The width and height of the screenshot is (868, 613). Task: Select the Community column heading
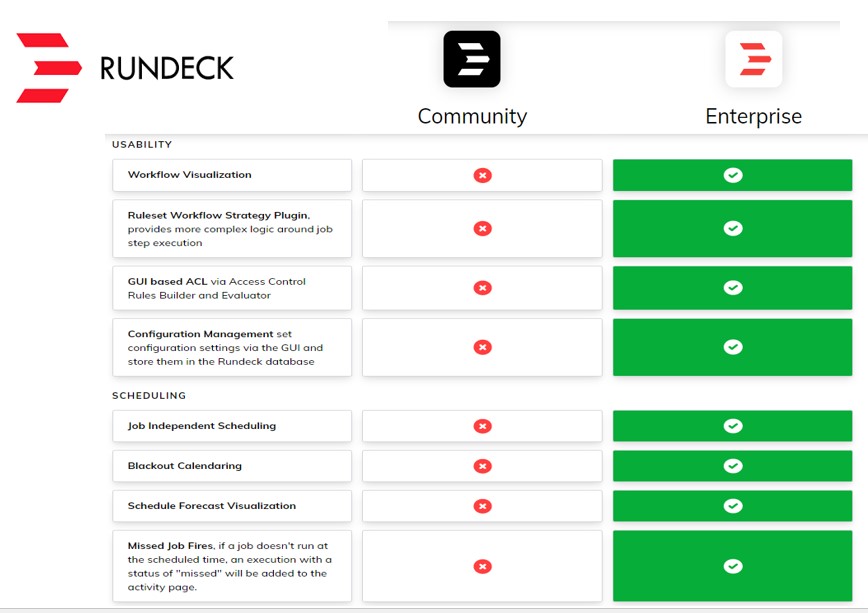472,116
